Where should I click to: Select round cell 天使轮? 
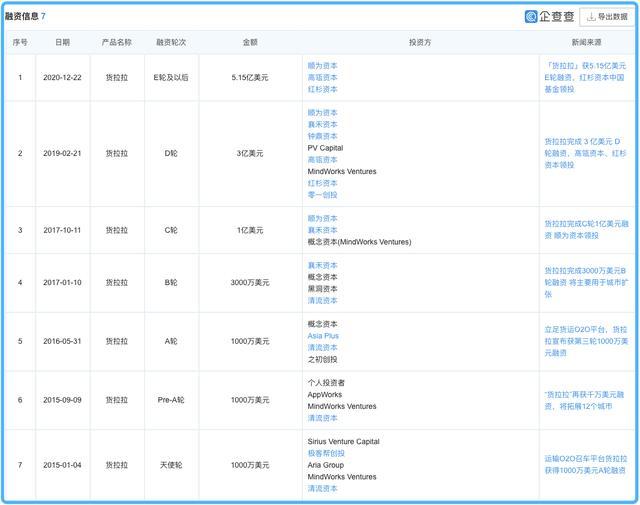point(171,465)
